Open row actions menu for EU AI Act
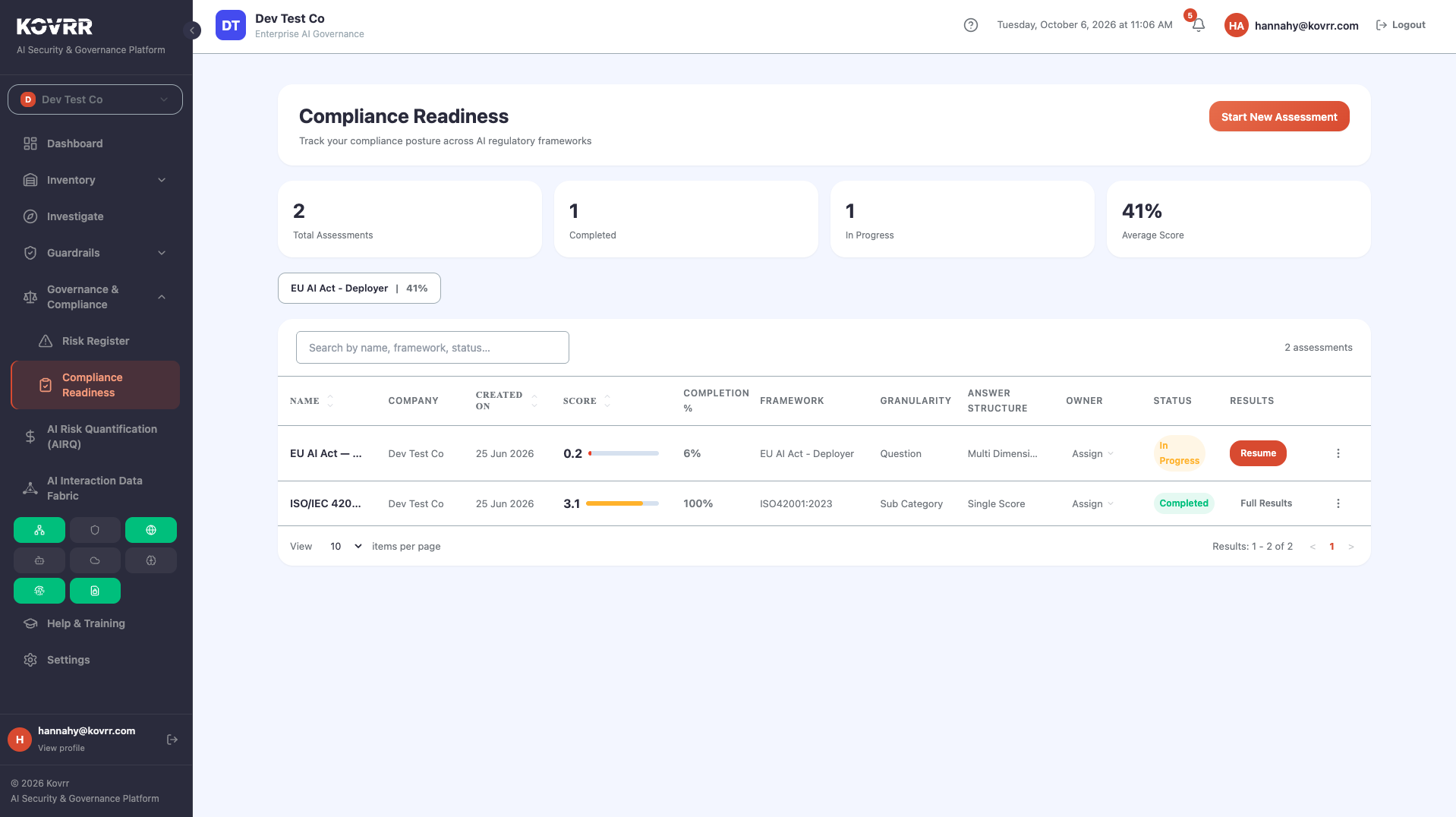This screenshot has width=1456, height=817. pyautogui.click(x=1338, y=453)
